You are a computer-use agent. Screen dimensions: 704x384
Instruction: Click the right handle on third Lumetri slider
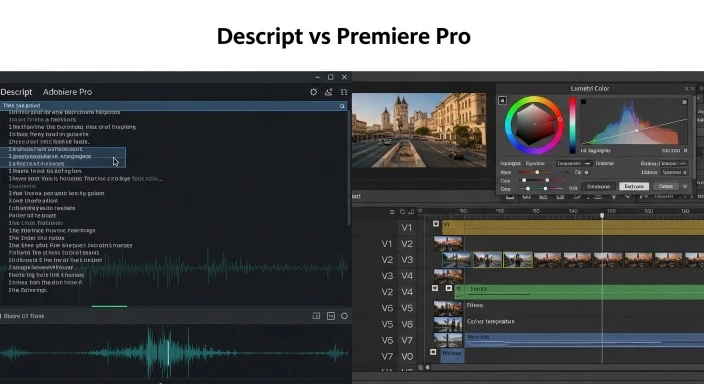545,189
